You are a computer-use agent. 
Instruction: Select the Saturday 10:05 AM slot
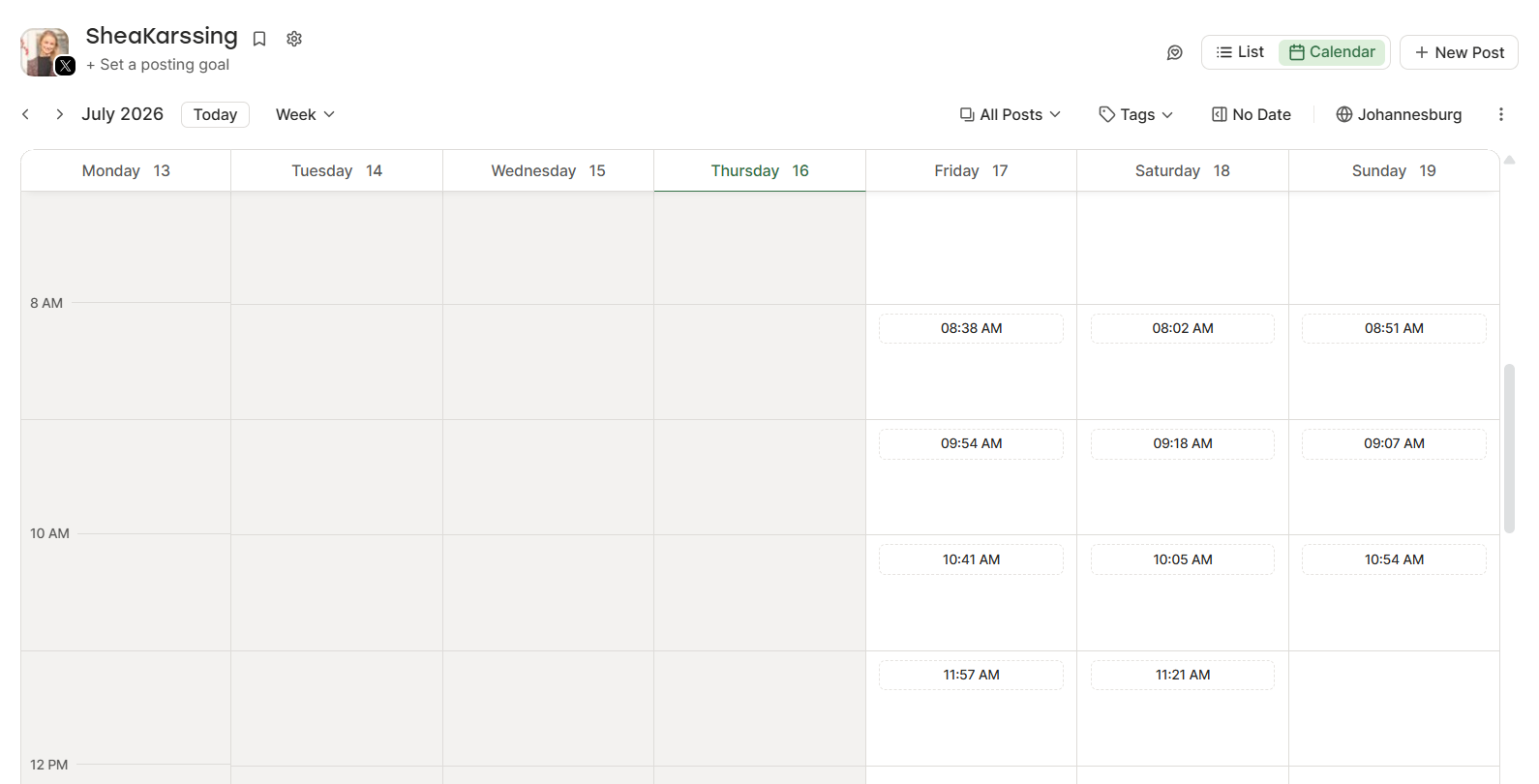(x=1183, y=559)
